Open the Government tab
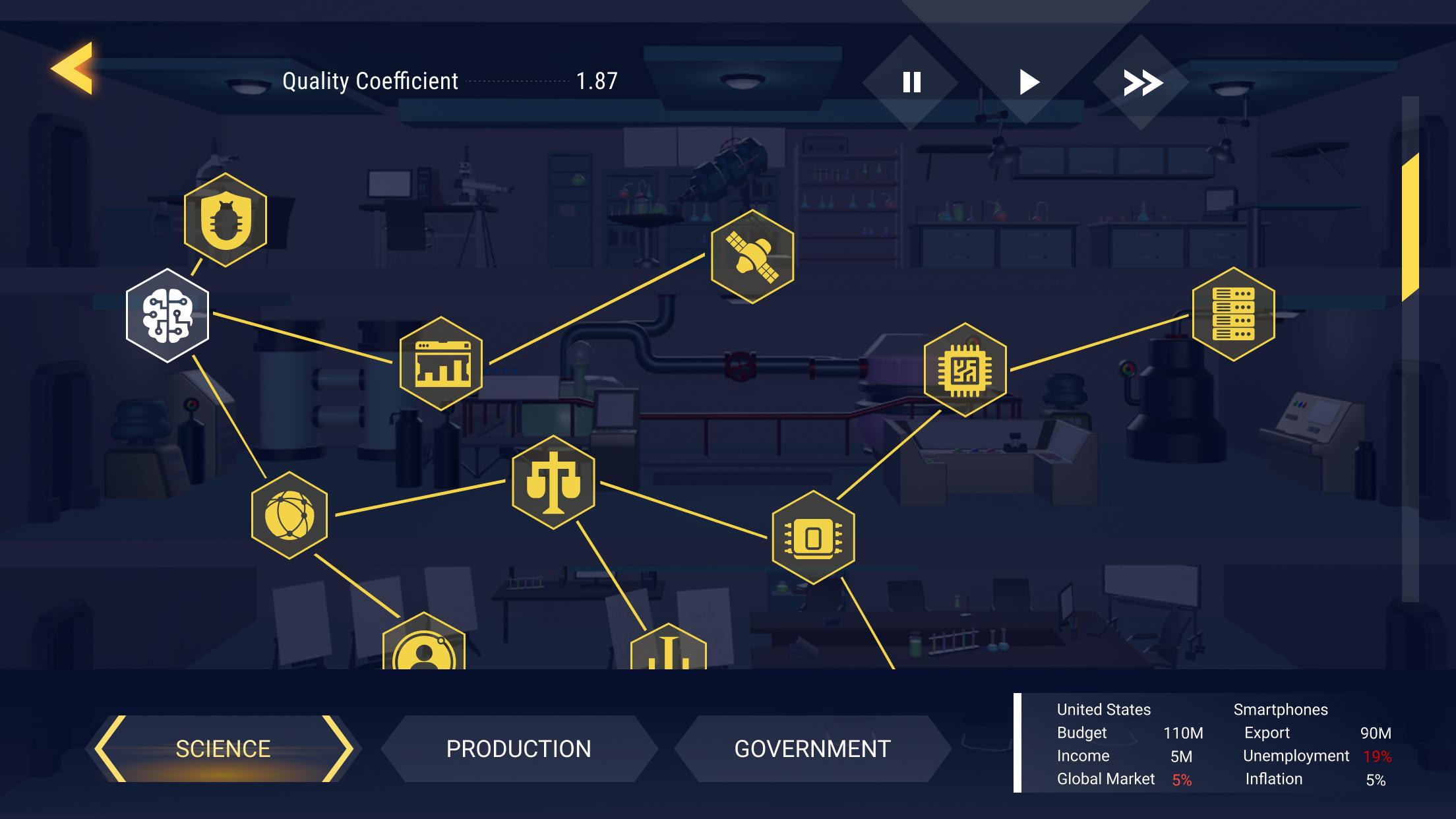Screen dimensions: 1456x819 click(x=812, y=749)
